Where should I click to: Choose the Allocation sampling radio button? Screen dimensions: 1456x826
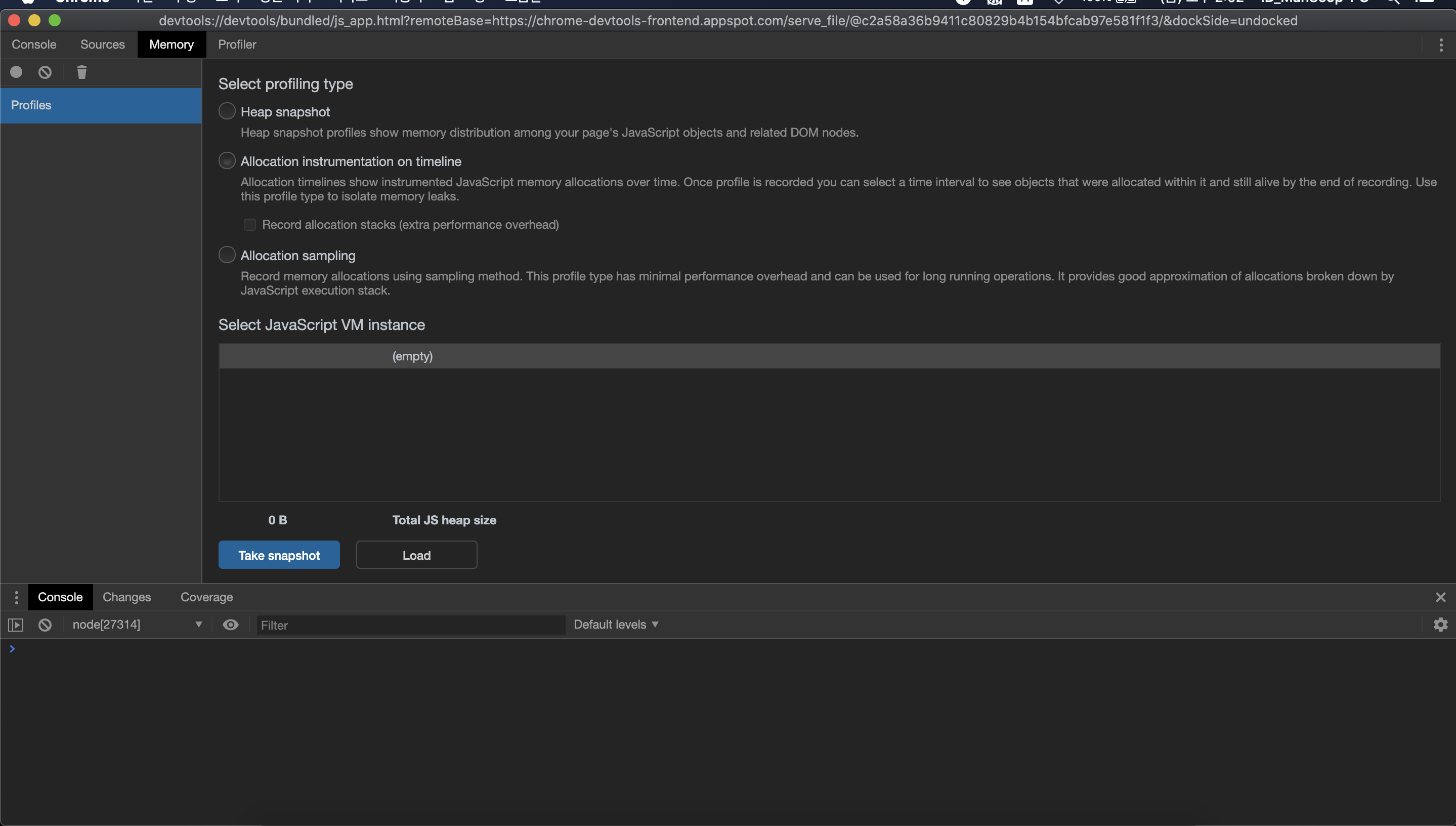pos(227,255)
